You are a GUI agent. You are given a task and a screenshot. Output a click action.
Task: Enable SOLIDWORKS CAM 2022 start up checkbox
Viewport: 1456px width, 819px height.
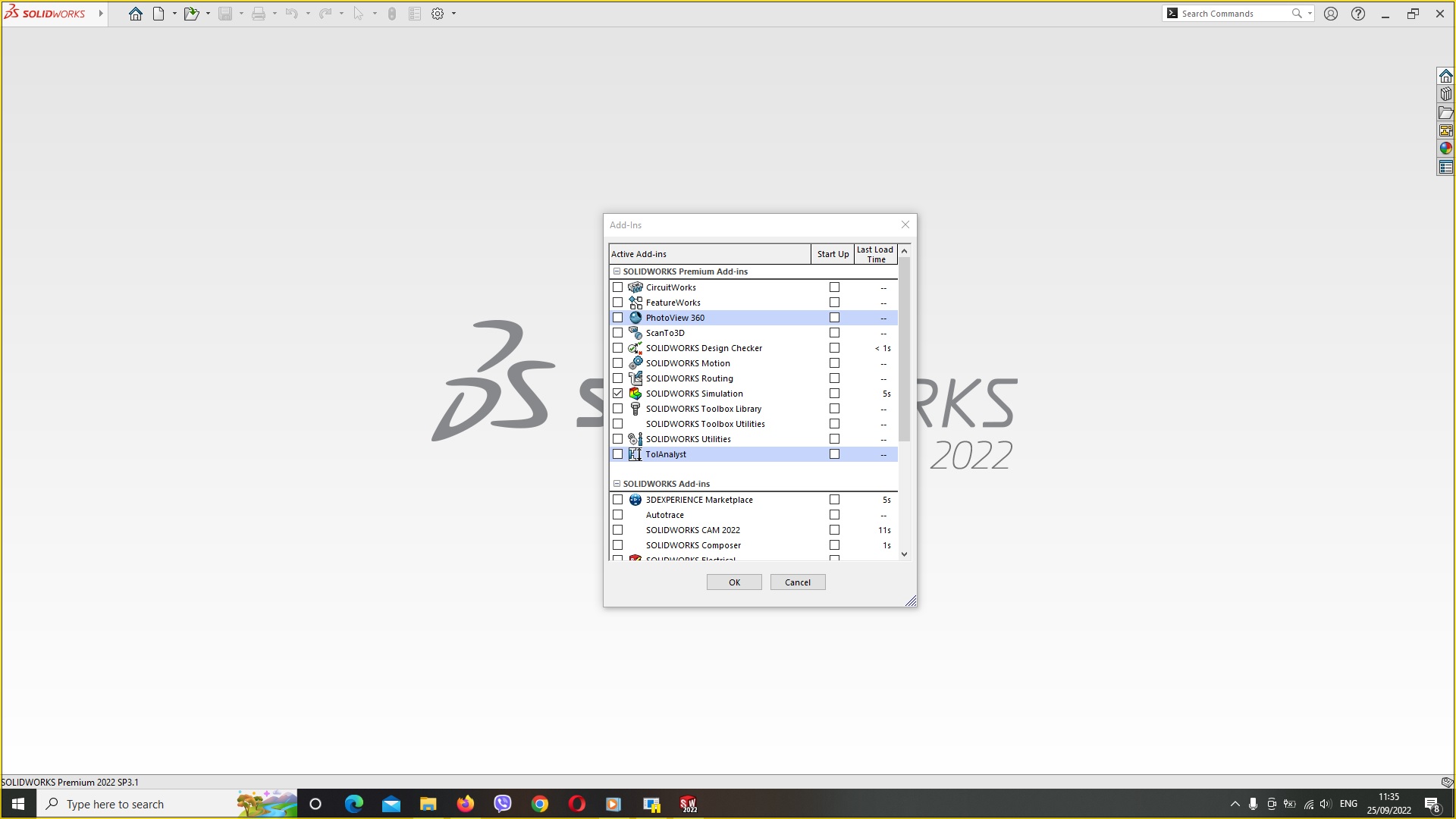pos(834,530)
